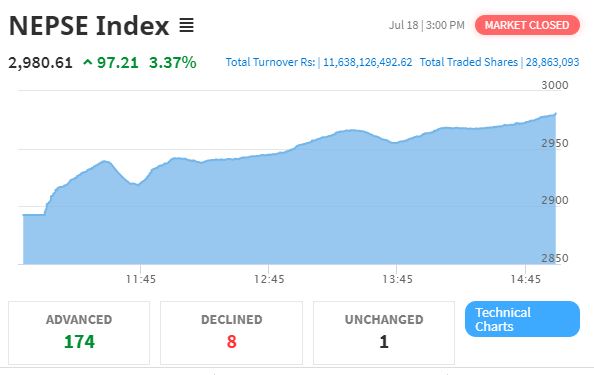The image size is (594, 375).
Task: Click the 97.21 point change value
Action: click(x=118, y=62)
